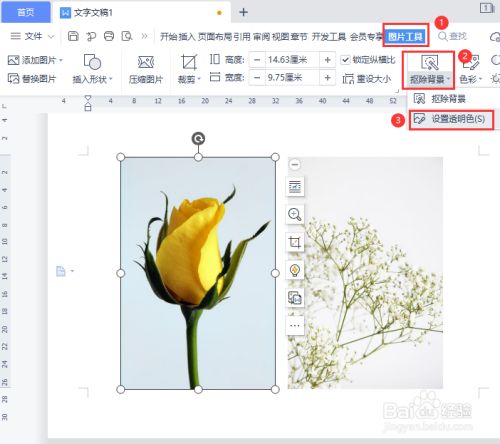Select the 图片工具 tab
Viewport: 500px width, 444px height.
405,36
